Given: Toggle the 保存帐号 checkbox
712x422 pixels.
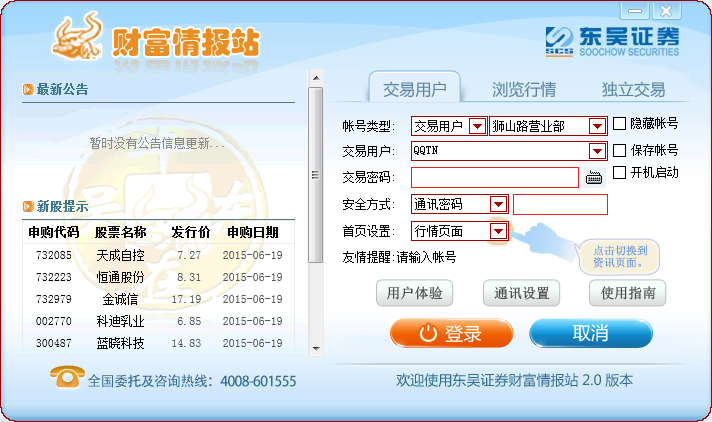Looking at the screenshot, I should pyautogui.click(x=619, y=150).
